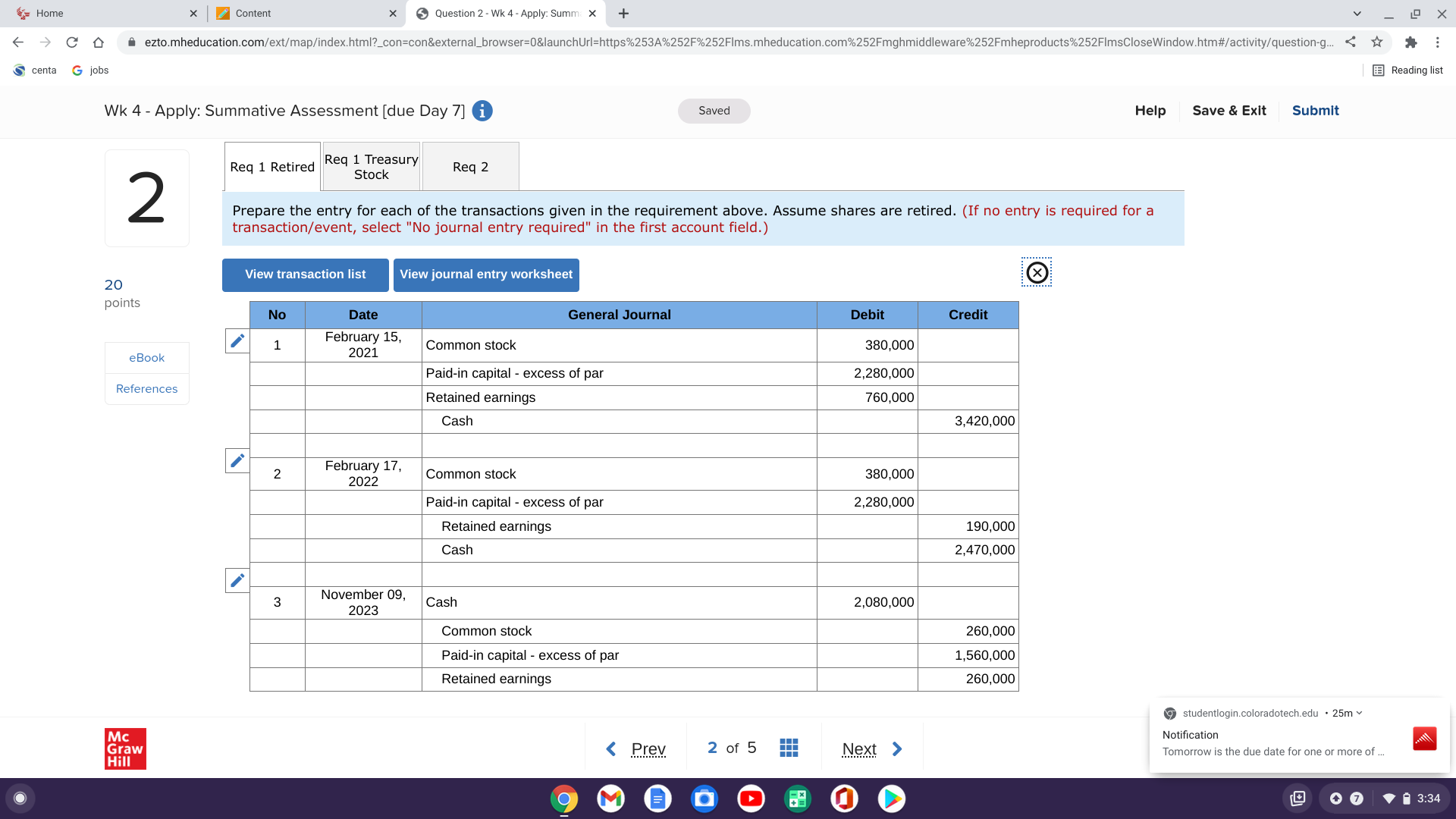
Task: Click View transaction list button
Action: [305, 275]
